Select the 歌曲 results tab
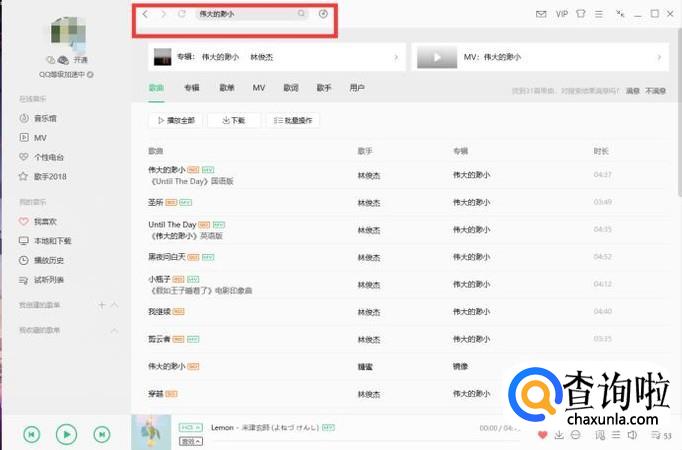Viewport: 682px width, 450px height. (156, 88)
